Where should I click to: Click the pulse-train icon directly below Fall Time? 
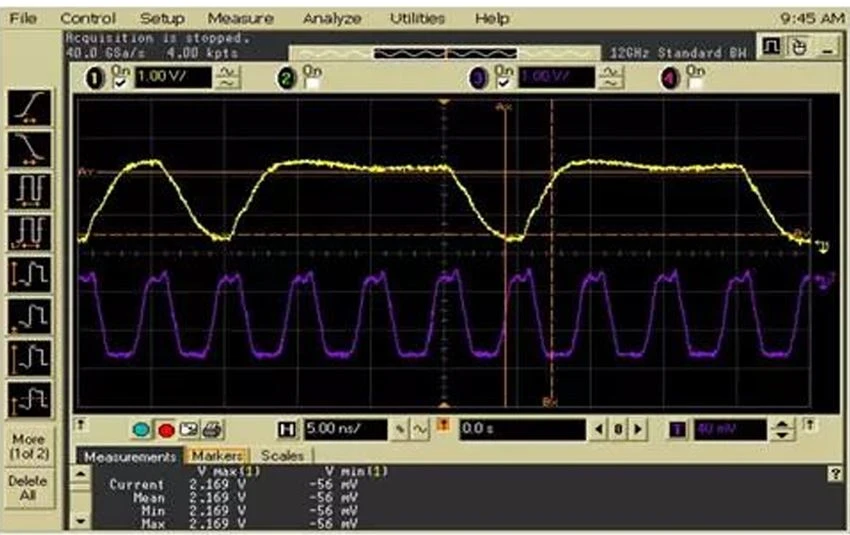click(30, 191)
